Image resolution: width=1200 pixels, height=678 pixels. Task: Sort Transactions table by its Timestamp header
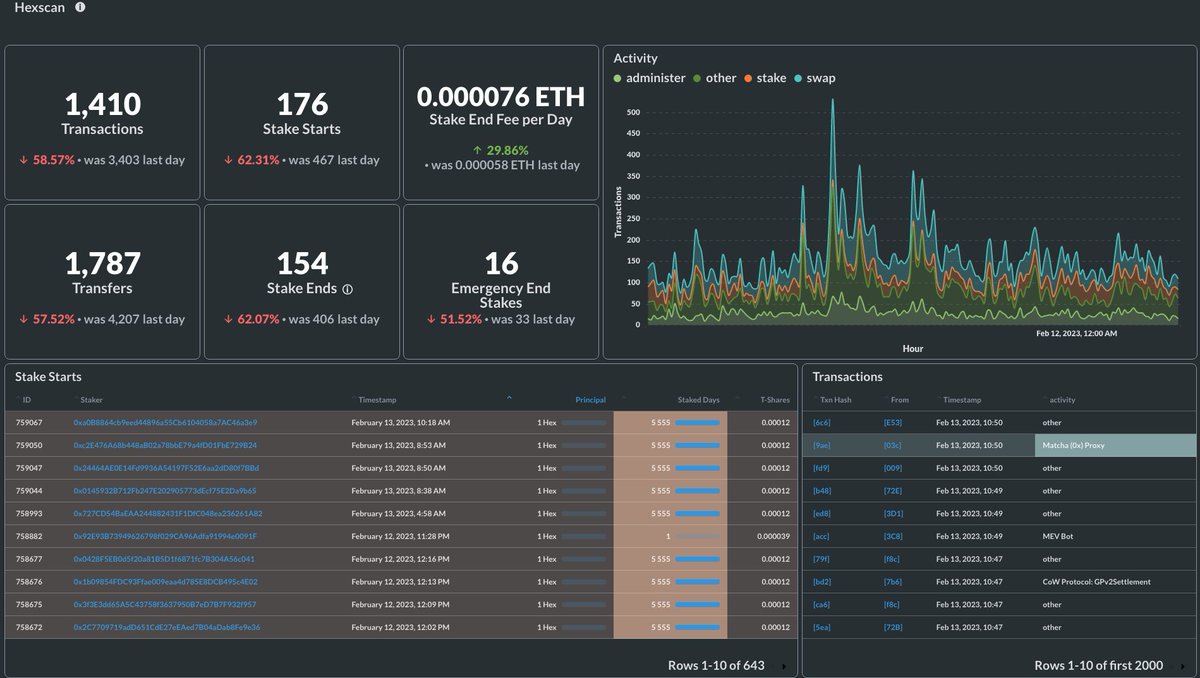pyautogui.click(x=960, y=400)
